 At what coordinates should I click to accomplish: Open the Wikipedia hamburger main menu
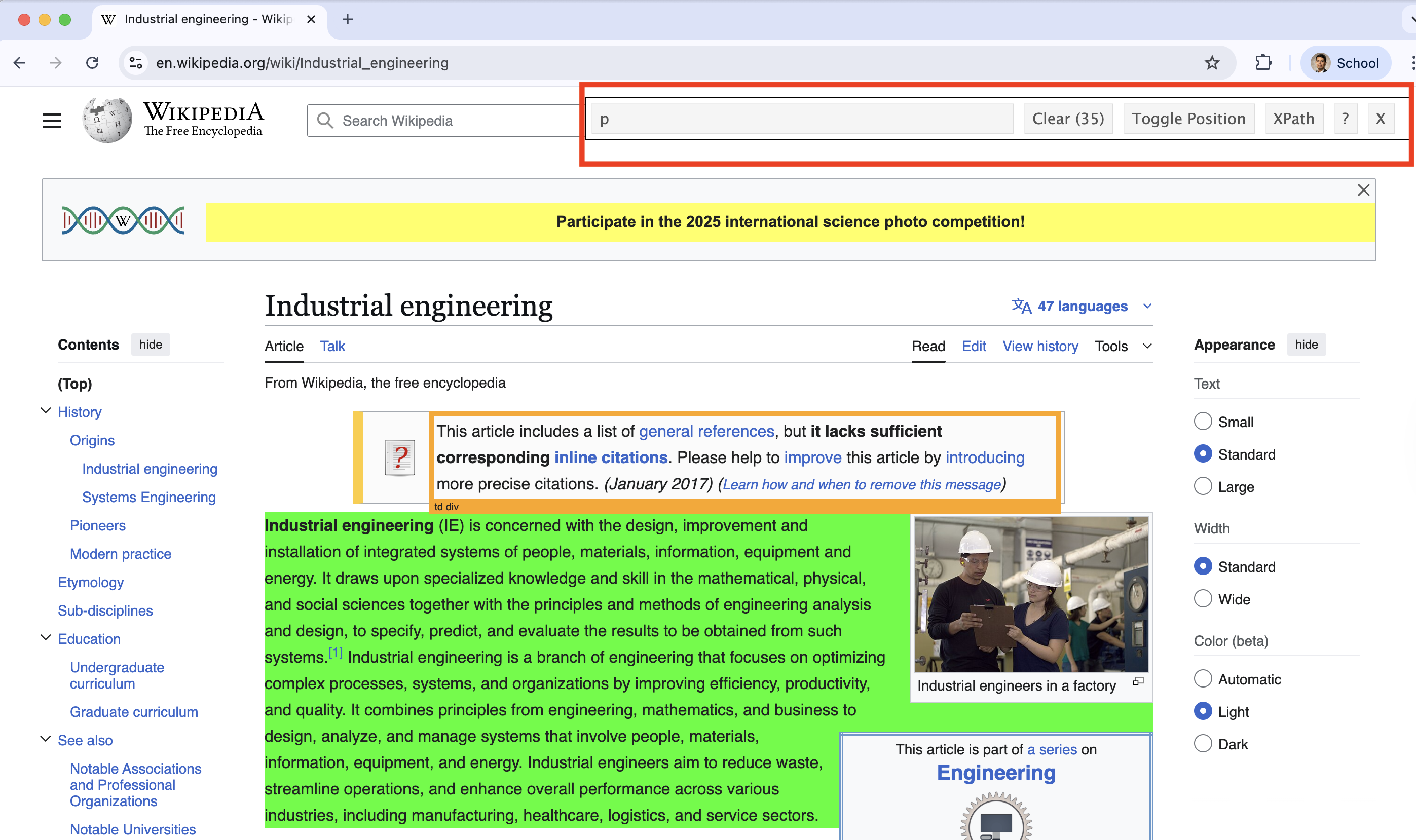point(52,121)
